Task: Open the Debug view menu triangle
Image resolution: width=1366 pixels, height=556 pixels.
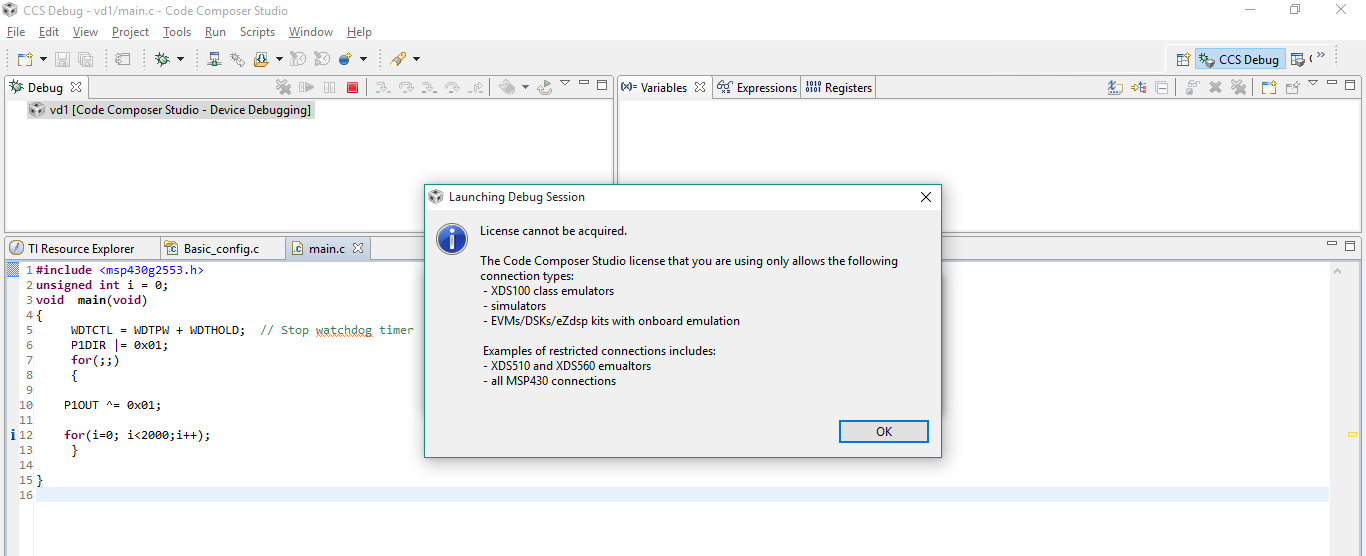Action: [565, 84]
